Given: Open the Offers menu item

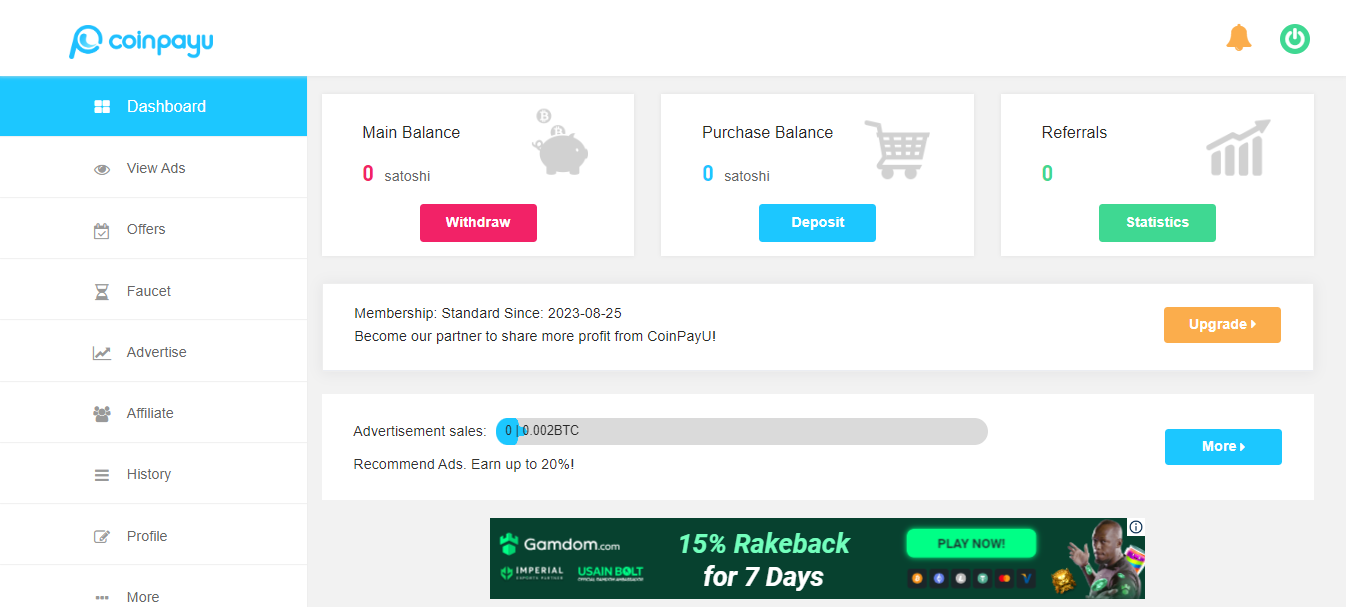Looking at the screenshot, I should 145,229.
